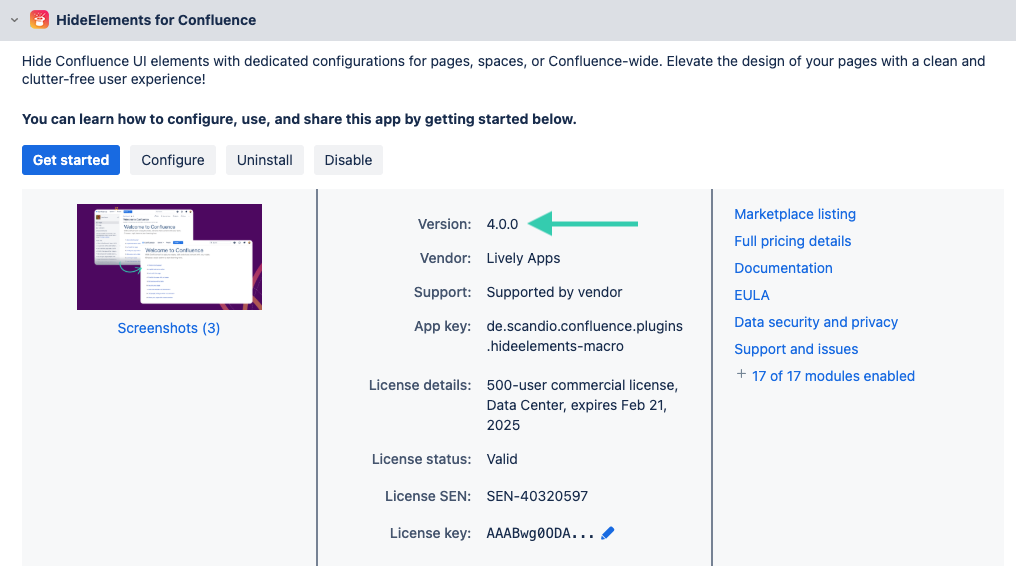Open the Marketplace listing link
Screen dimensions: 1016x575
coord(794,214)
